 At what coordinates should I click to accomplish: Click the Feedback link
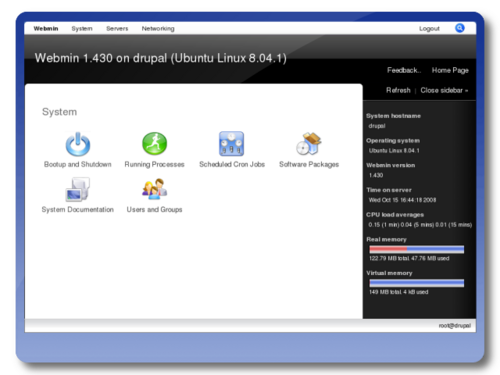[404, 70]
